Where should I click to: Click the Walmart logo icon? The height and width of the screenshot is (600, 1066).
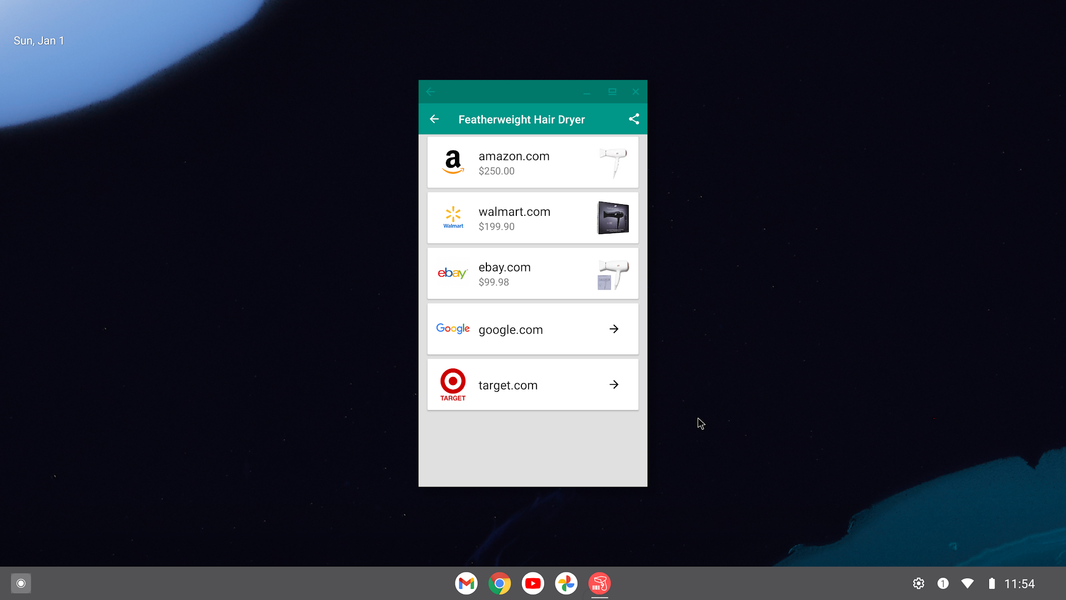(453, 218)
